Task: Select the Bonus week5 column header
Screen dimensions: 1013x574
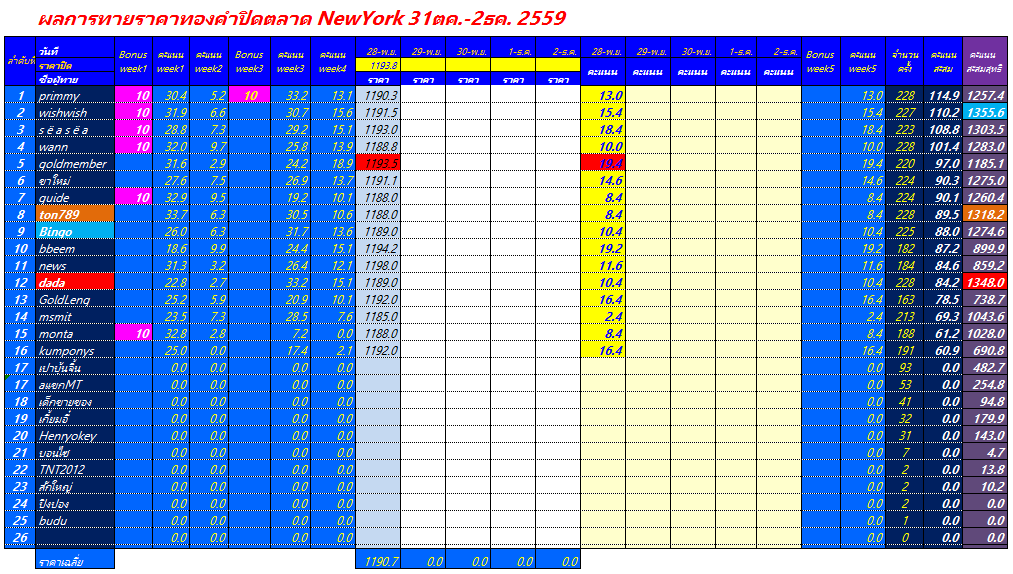Action: point(820,61)
